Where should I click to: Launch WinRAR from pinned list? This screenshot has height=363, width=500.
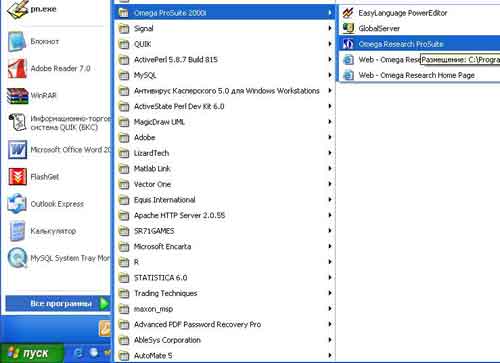[17, 96]
